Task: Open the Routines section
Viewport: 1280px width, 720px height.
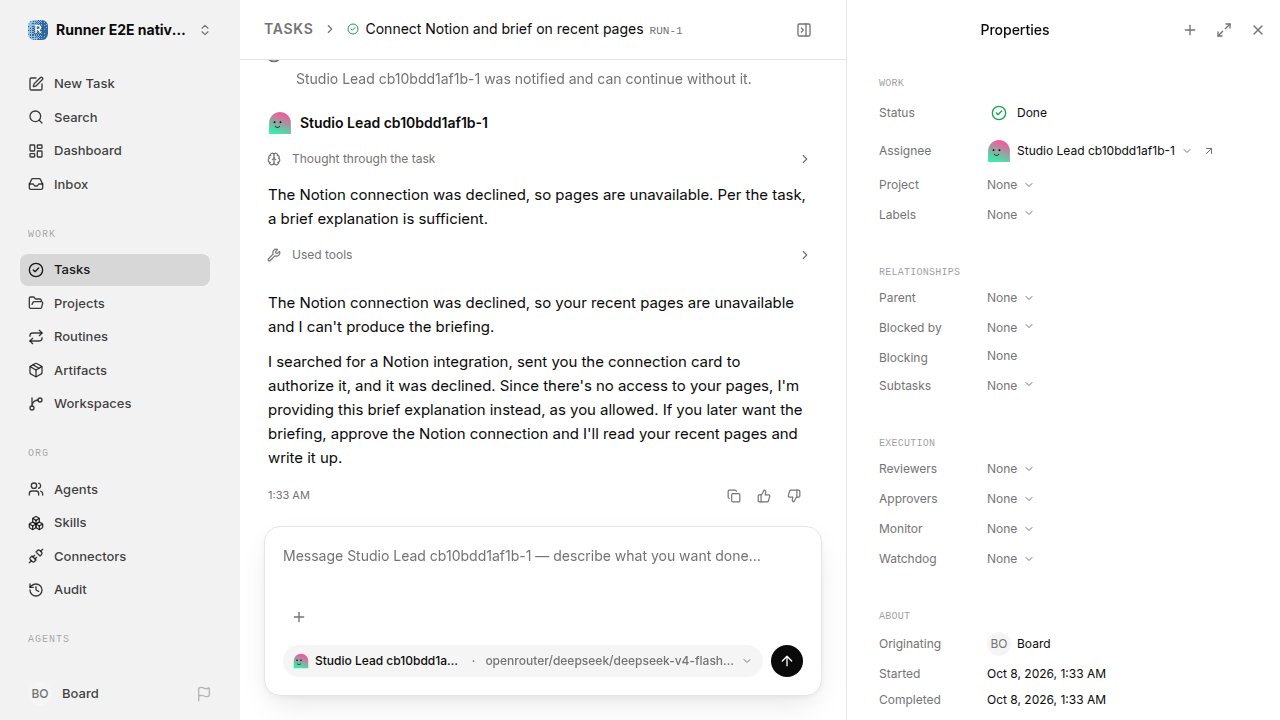Action: click(x=115, y=337)
